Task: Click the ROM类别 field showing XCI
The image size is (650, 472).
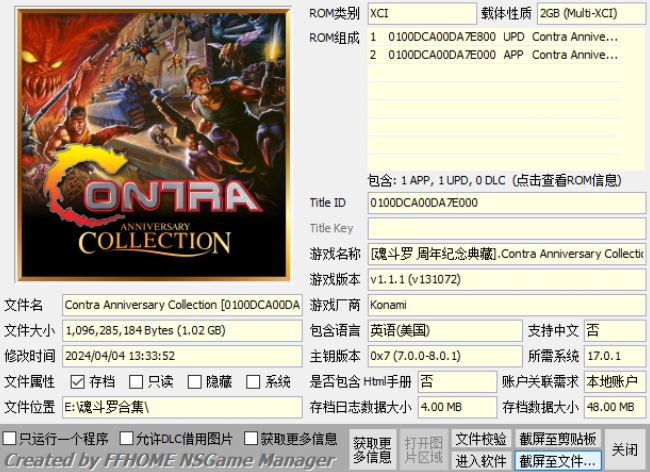Action: [x=422, y=13]
